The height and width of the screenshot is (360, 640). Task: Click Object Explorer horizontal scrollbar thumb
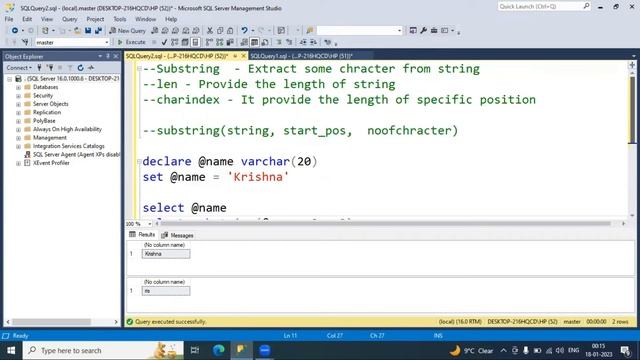51,322
